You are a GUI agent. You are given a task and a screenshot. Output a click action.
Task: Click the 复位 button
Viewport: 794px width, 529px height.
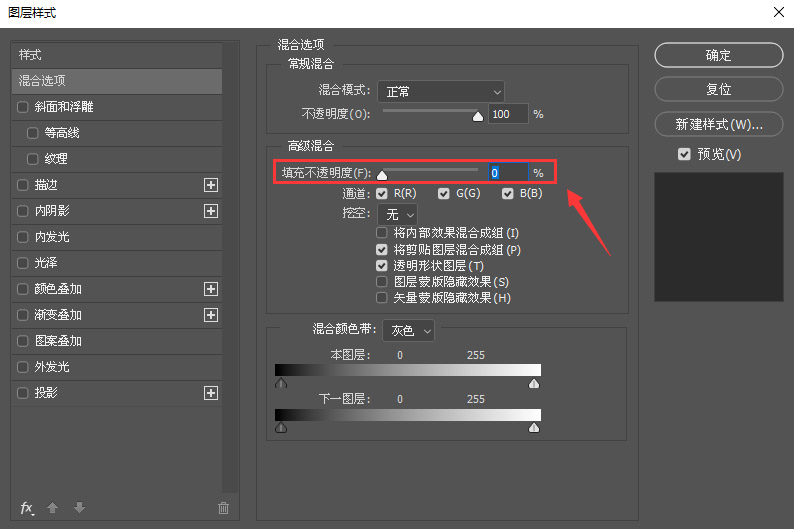[x=719, y=90]
